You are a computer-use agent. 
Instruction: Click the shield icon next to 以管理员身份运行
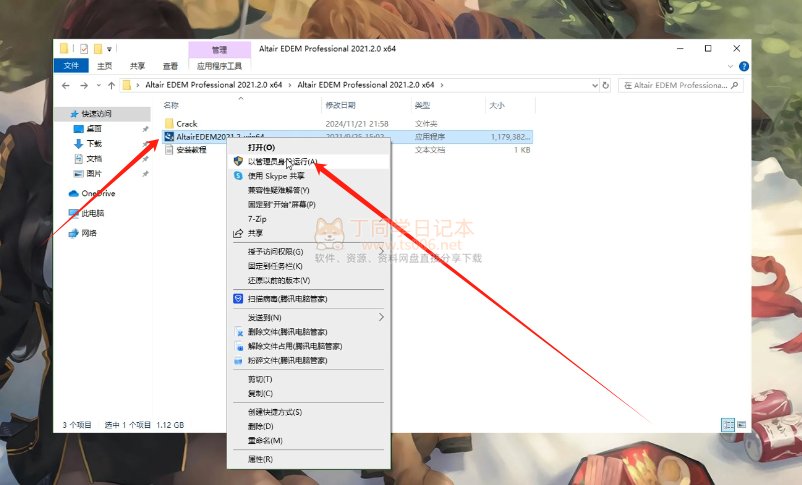(x=238, y=161)
